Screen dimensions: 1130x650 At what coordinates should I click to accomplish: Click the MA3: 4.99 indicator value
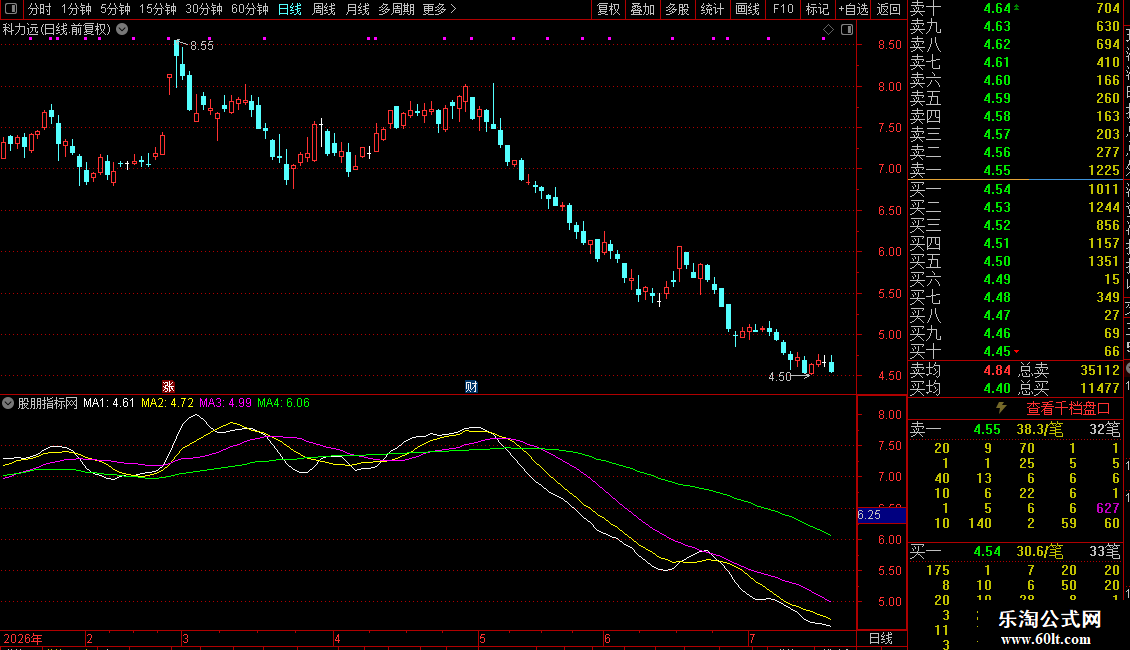tap(226, 403)
